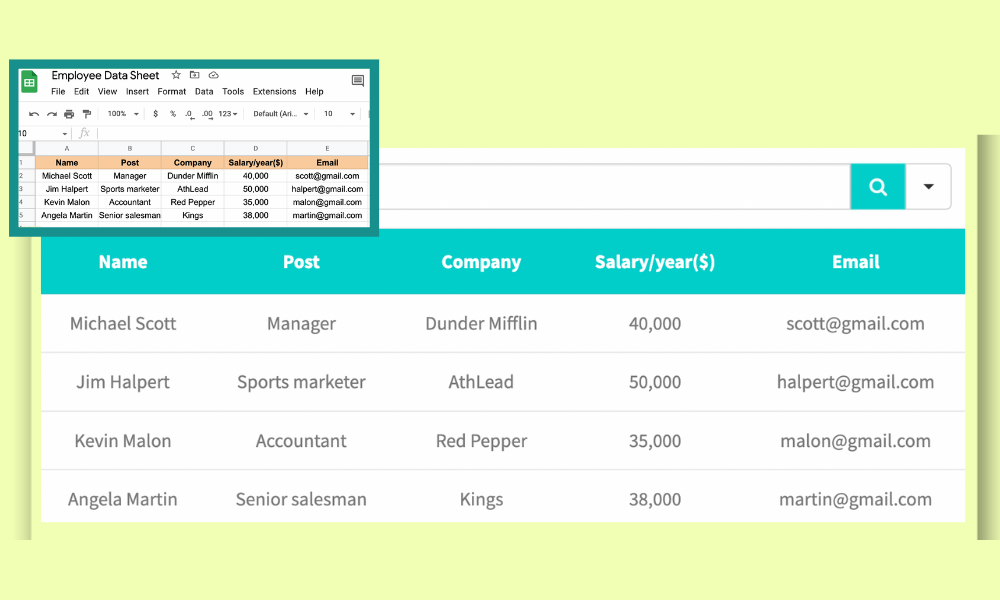Select column E header in the spreadsheet
Screen dimensions: 1000x600
(327, 148)
